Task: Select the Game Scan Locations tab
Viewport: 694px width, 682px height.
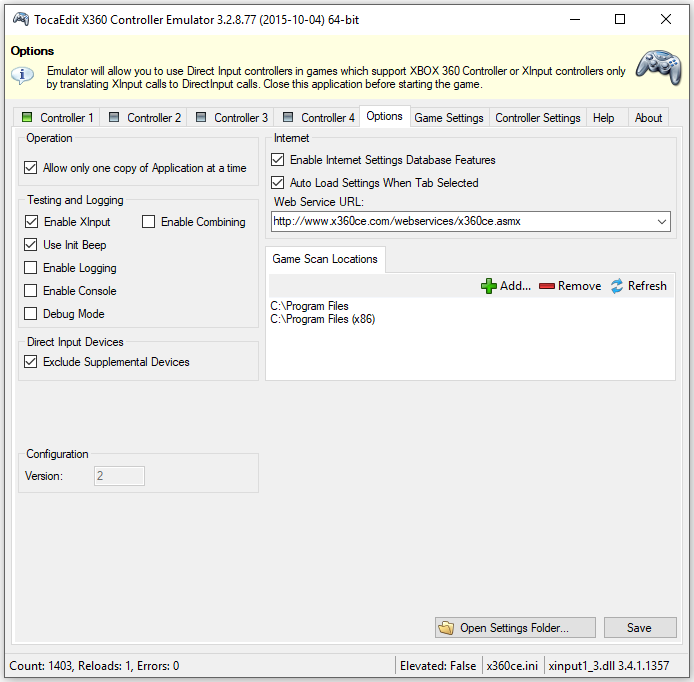Action: click(325, 259)
